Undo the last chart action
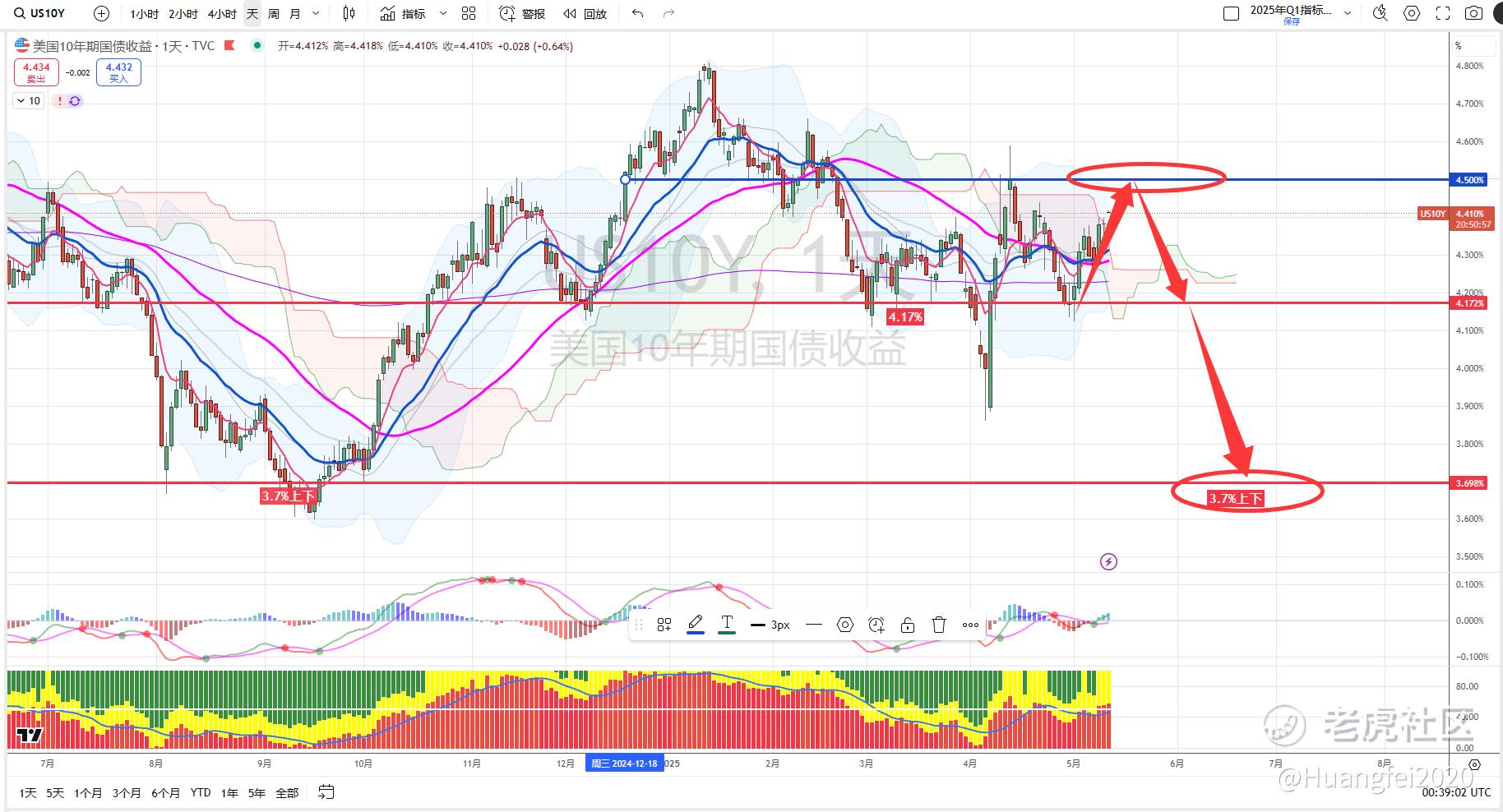1503x812 pixels. pyautogui.click(x=638, y=13)
